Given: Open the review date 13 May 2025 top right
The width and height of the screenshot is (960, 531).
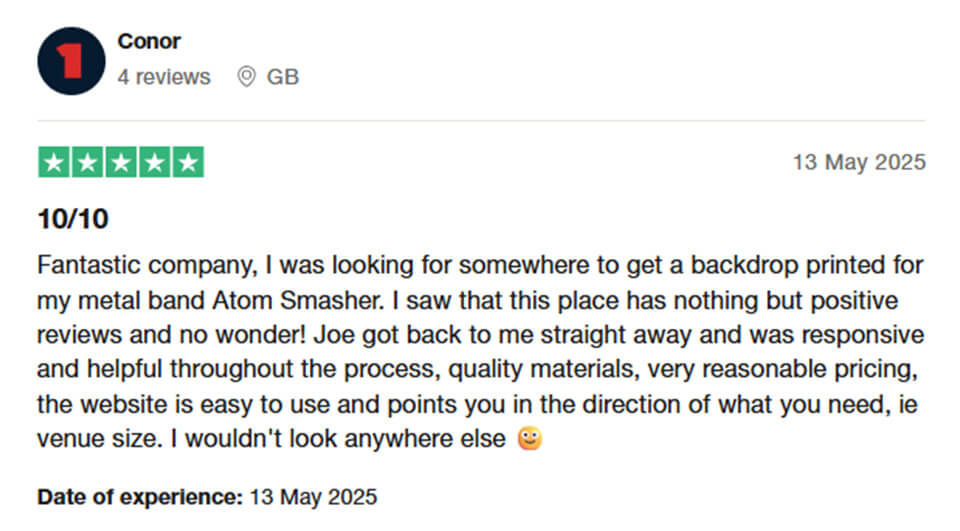Looking at the screenshot, I should click(x=859, y=162).
